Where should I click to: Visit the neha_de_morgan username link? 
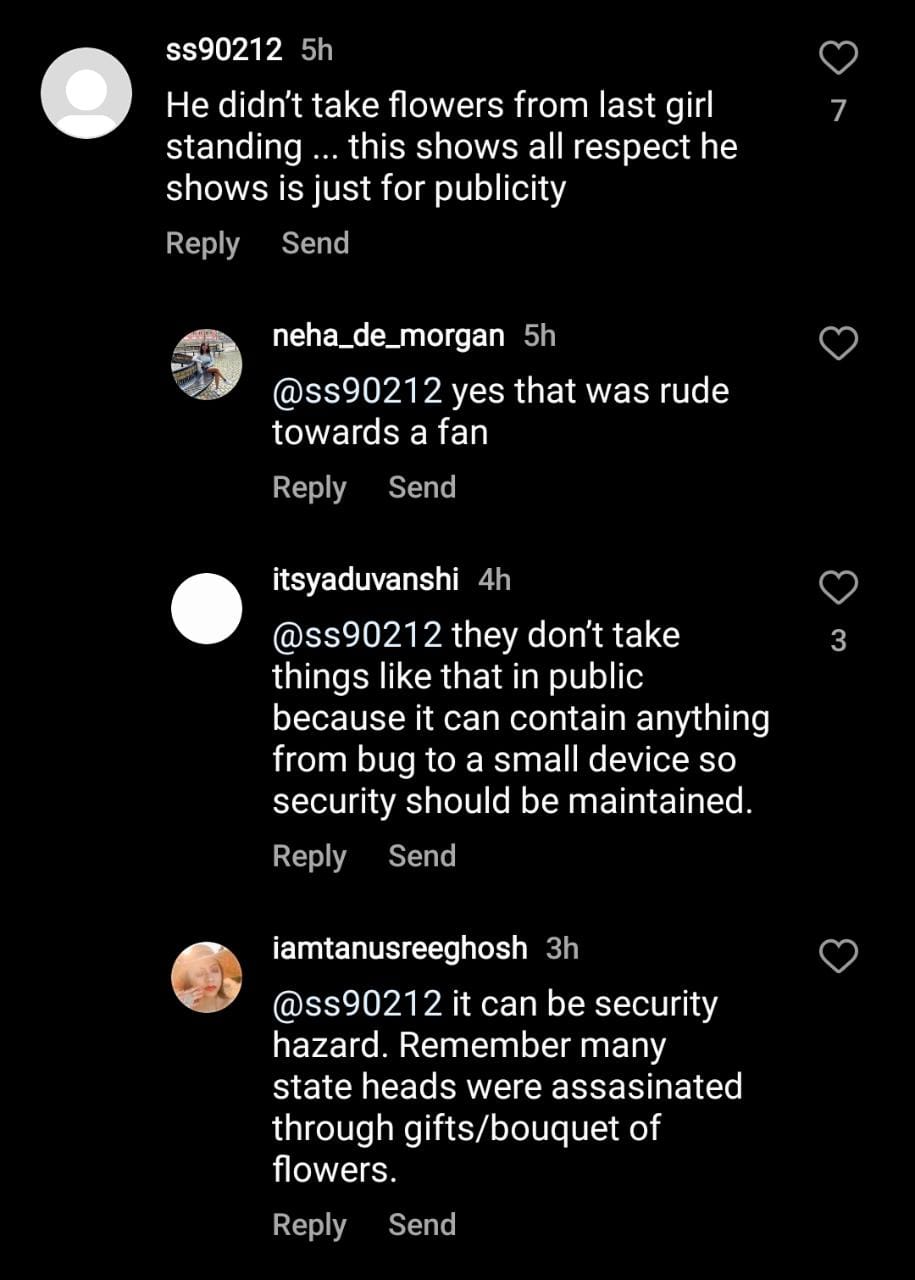(x=388, y=336)
